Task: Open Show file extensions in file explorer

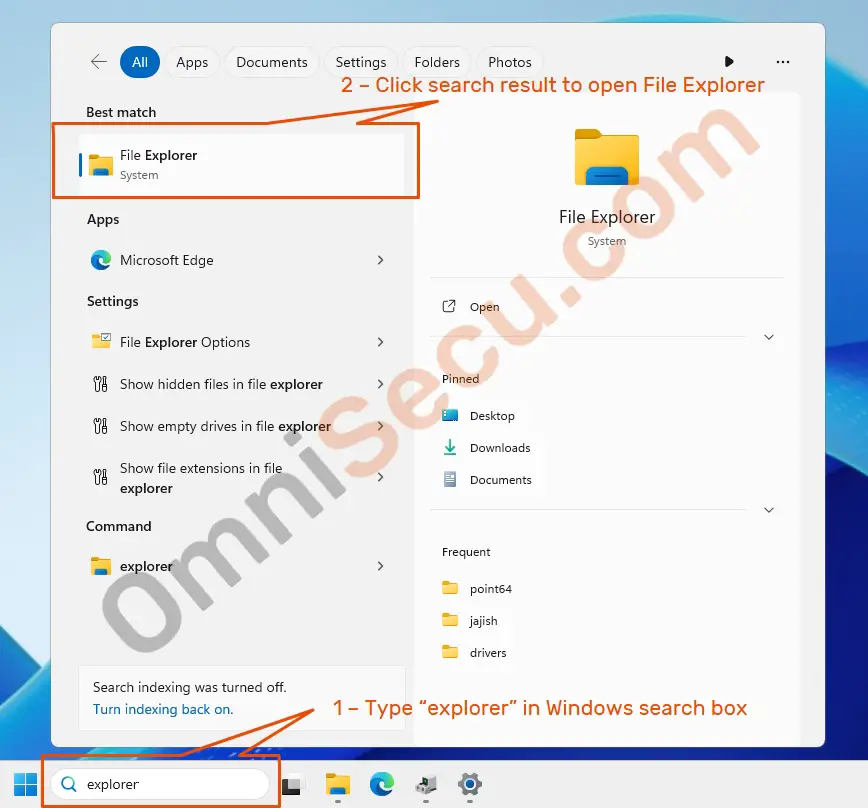Action: pyautogui.click(x=242, y=478)
